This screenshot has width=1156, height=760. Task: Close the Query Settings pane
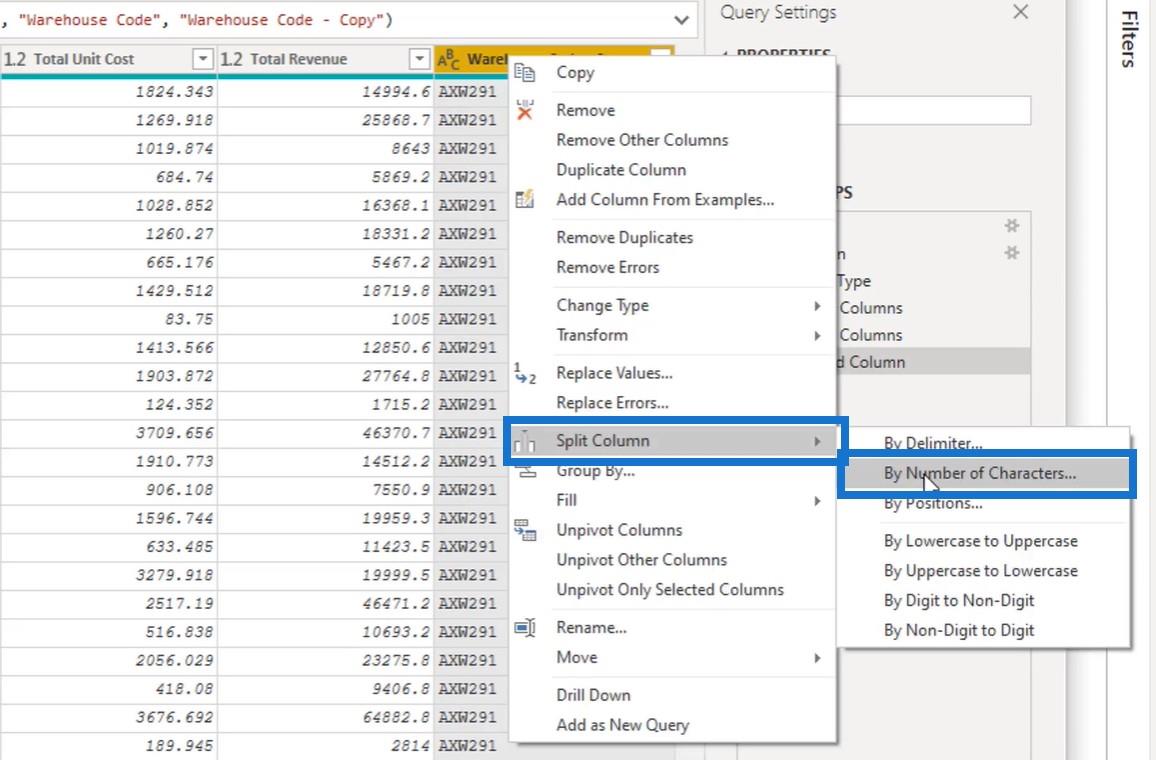tap(1020, 12)
